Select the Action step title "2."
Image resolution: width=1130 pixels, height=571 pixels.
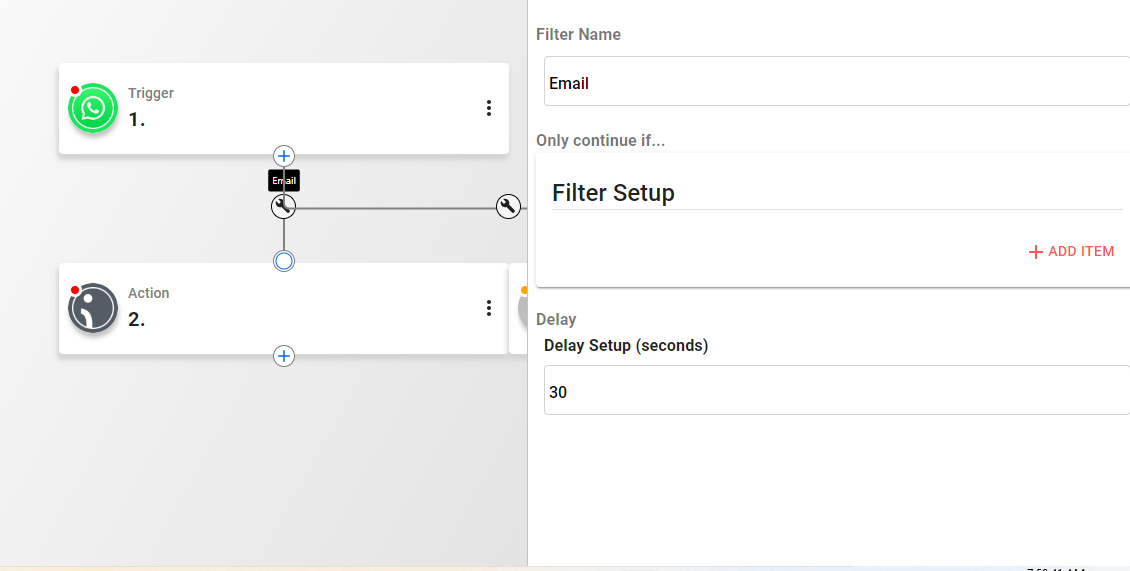(x=137, y=319)
